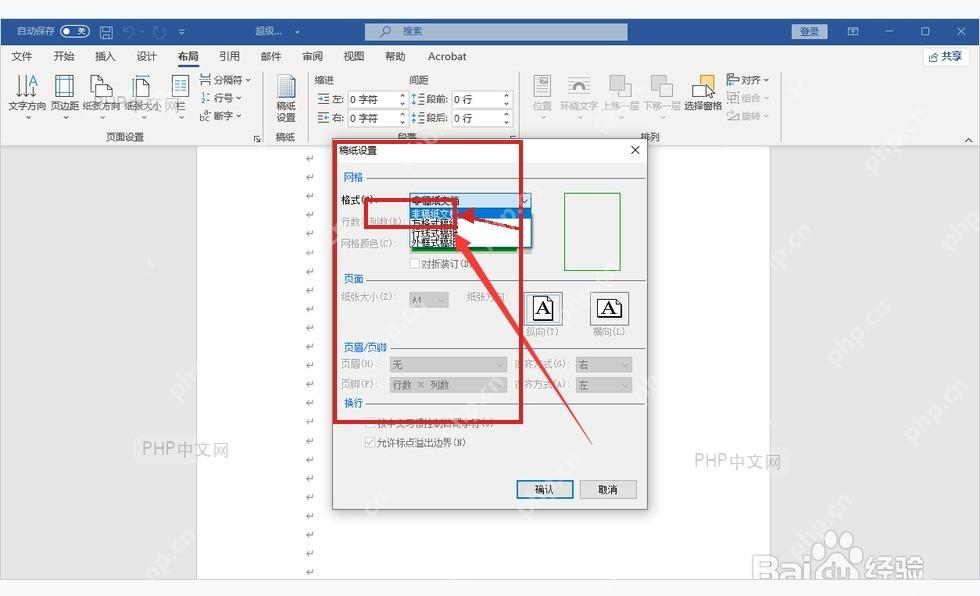Switch to the 开始 tab
Screen dimensions: 980x596
64,56
